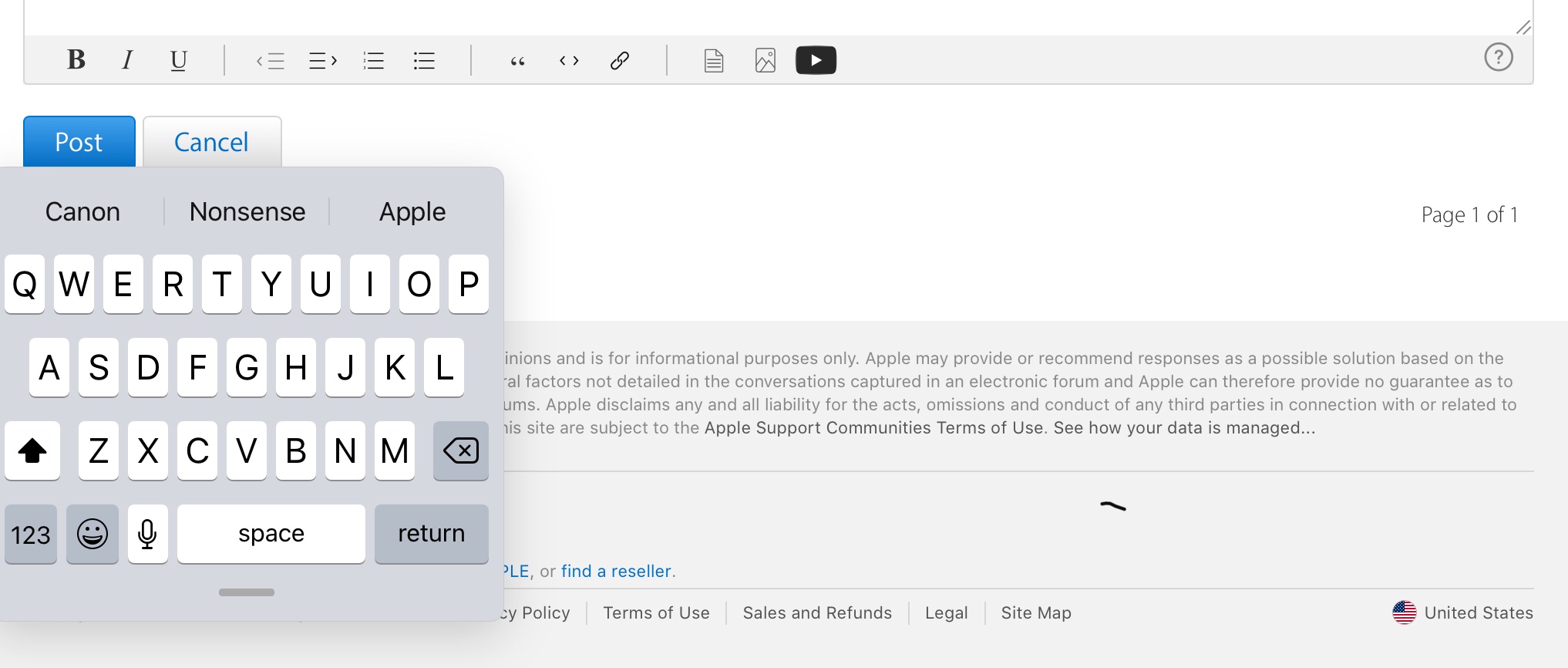Click the Post button
The width and height of the screenshot is (1568, 668).
(x=79, y=141)
